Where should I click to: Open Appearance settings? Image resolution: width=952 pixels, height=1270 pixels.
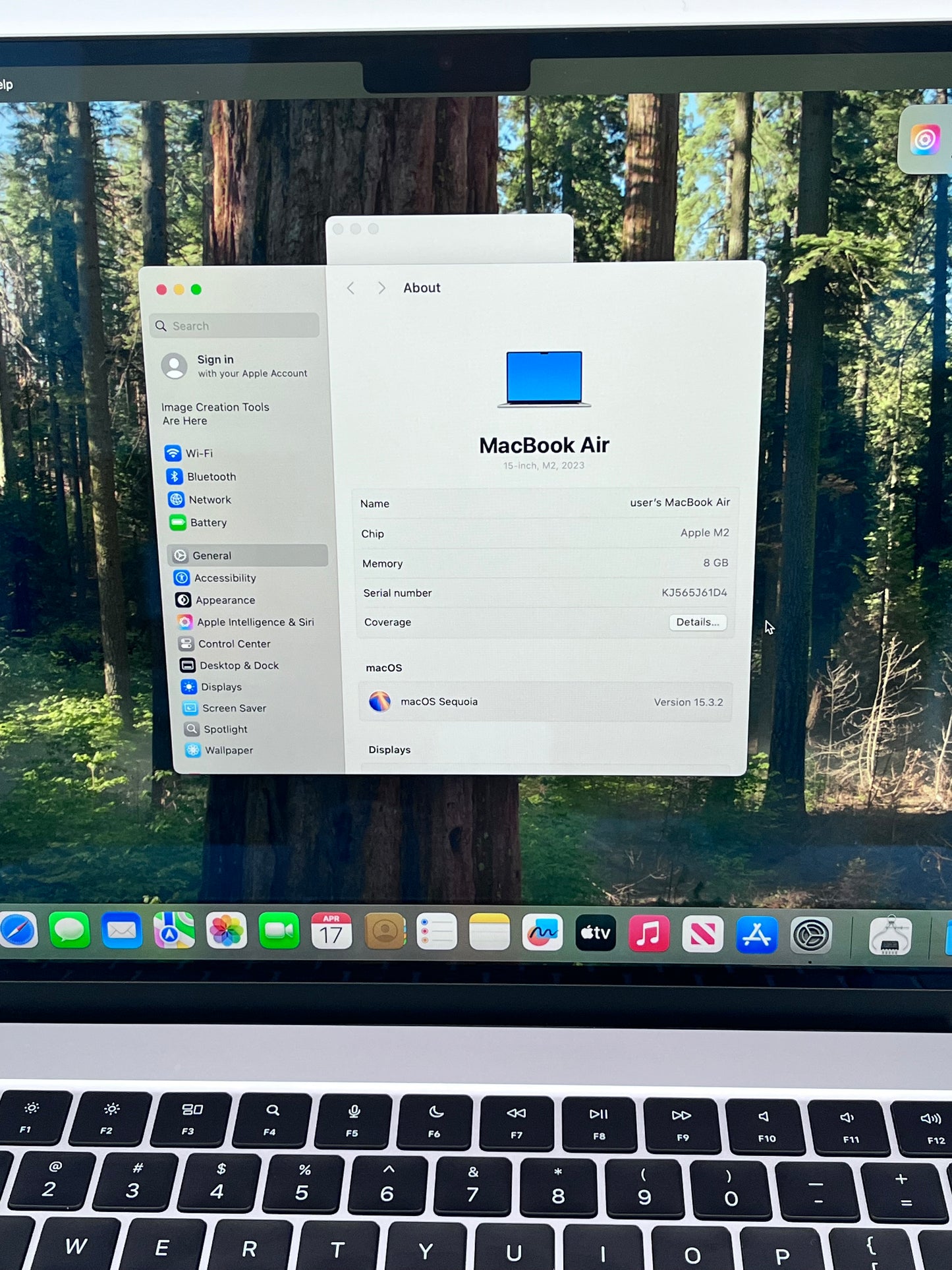(215, 600)
